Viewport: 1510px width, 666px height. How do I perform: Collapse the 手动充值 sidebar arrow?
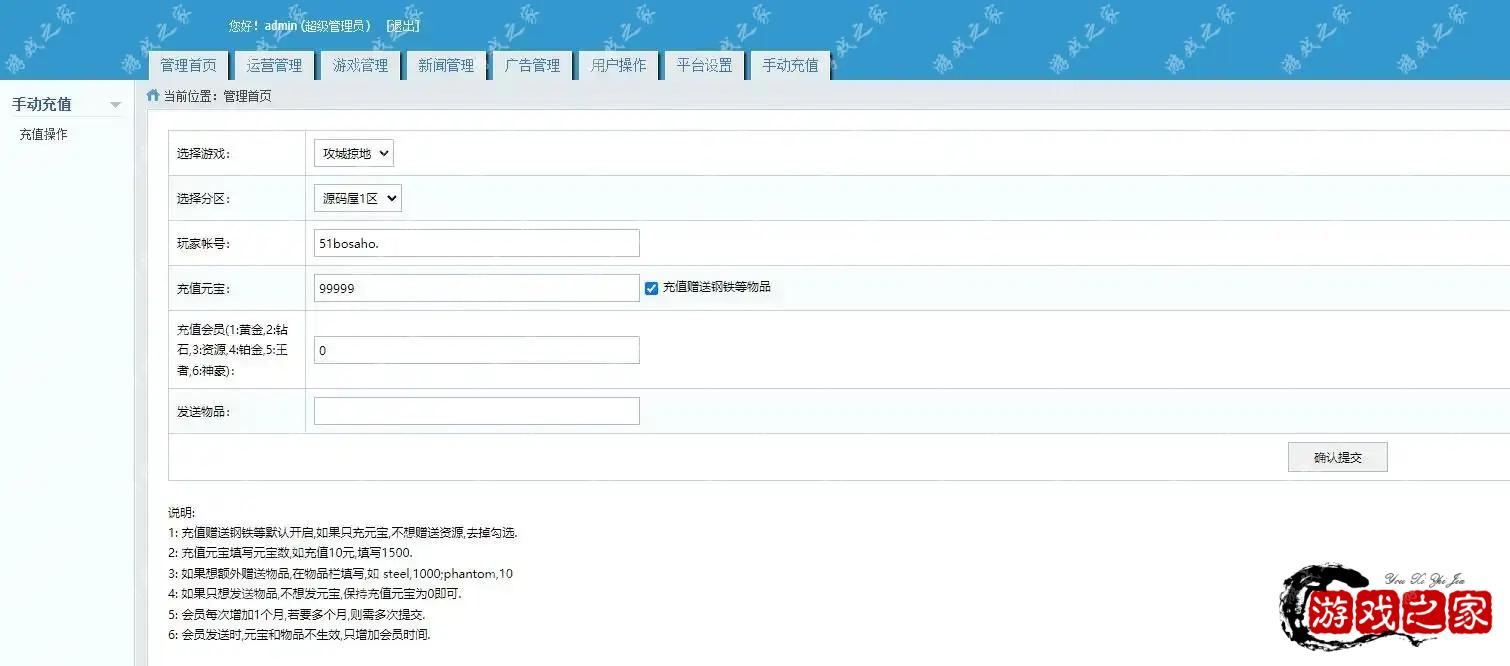point(116,105)
